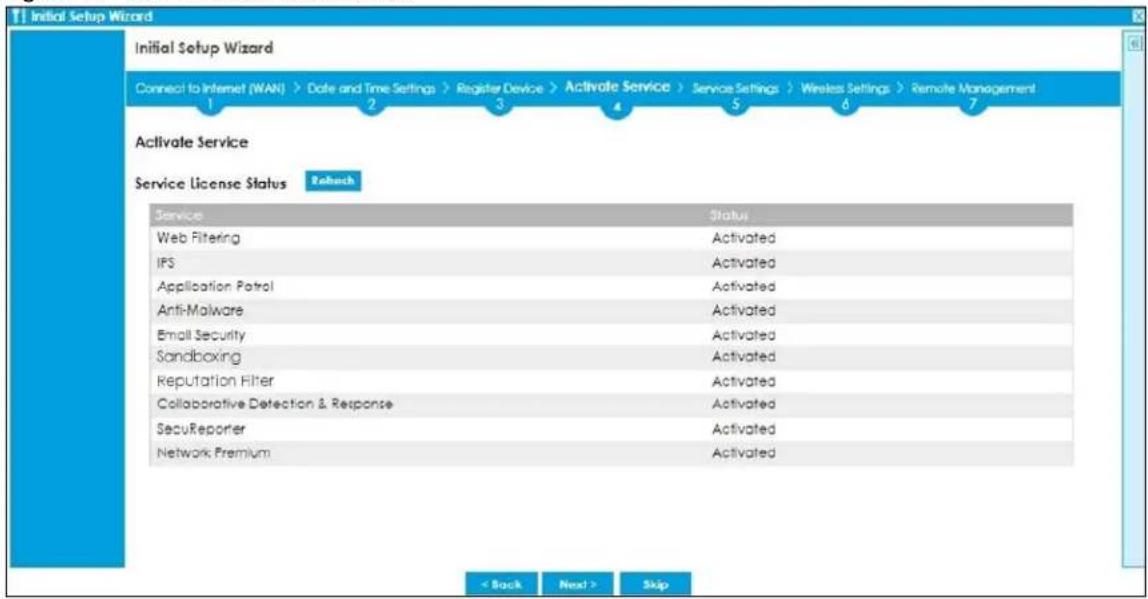Image resolution: width=1148 pixels, height=599 pixels.
Task: Click the Next button
Action: [x=578, y=584]
